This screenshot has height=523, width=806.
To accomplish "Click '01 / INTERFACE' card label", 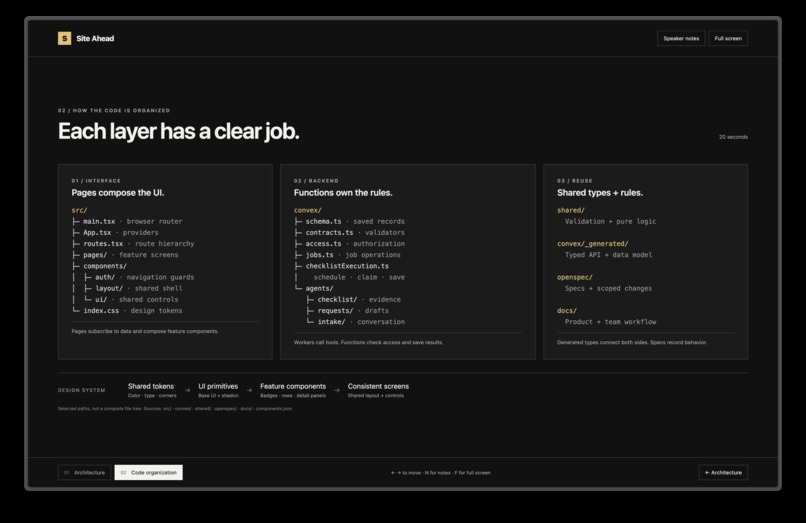I will (x=96, y=181).
